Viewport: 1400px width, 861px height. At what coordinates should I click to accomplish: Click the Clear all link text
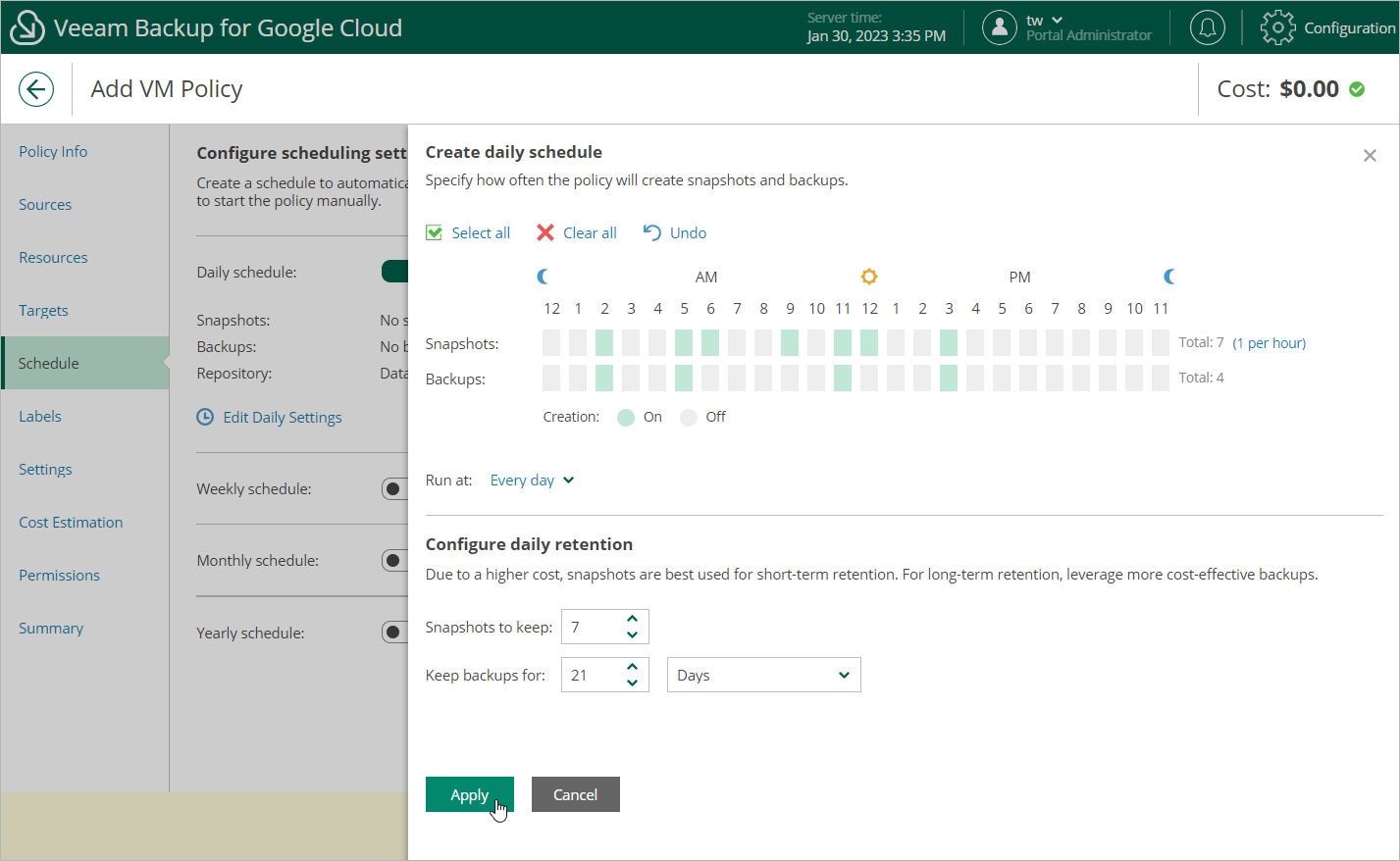click(590, 232)
